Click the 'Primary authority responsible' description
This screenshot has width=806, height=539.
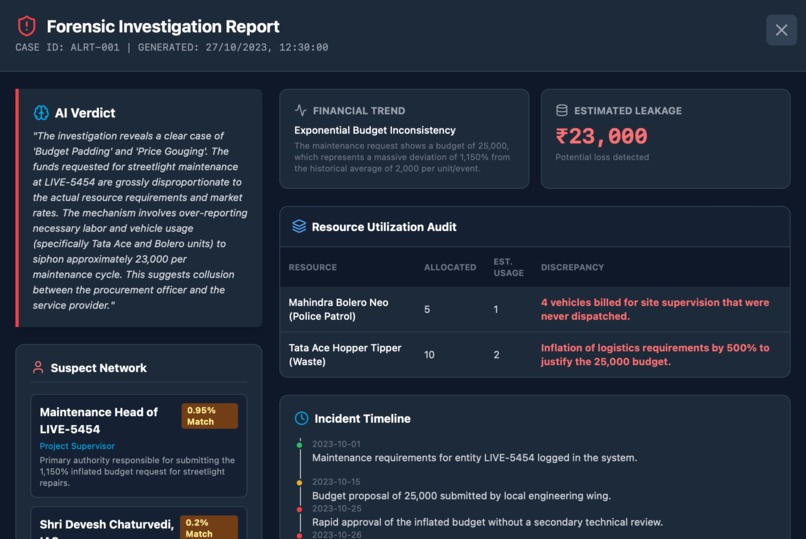(137, 472)
